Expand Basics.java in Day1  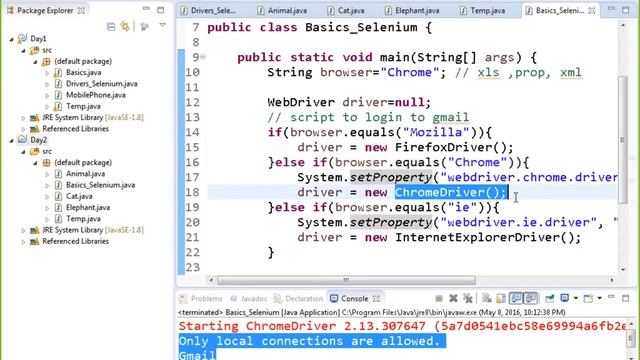47,73
